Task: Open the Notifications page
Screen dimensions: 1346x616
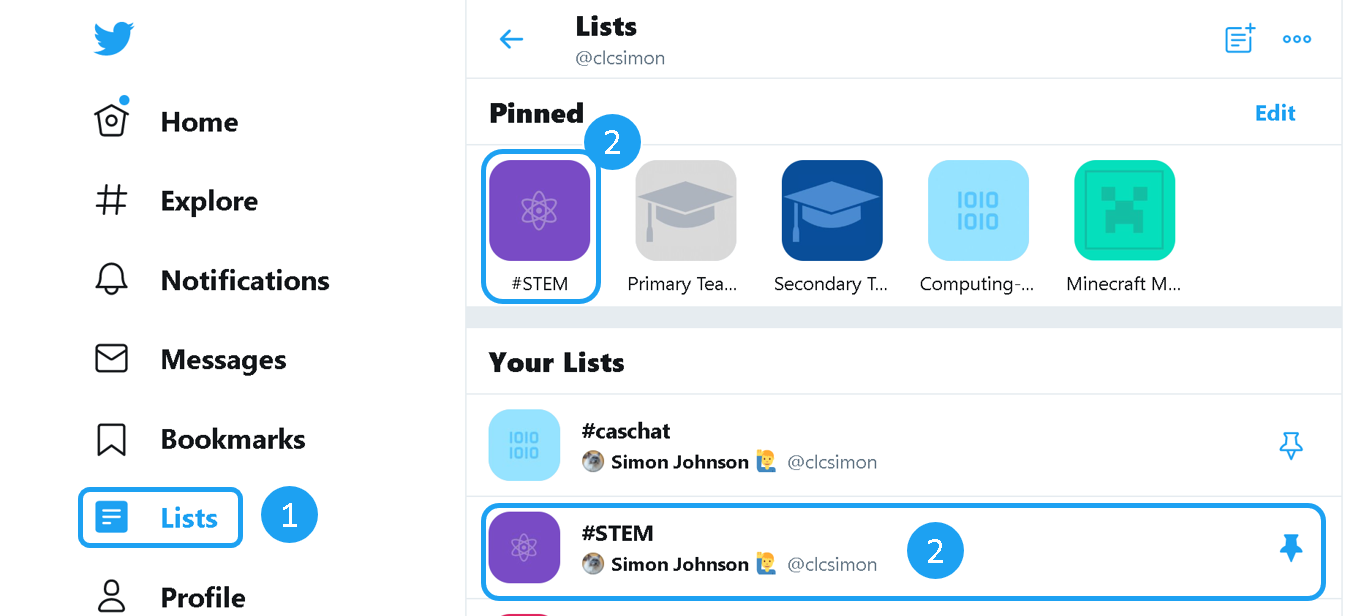Action: coord(245,281)
